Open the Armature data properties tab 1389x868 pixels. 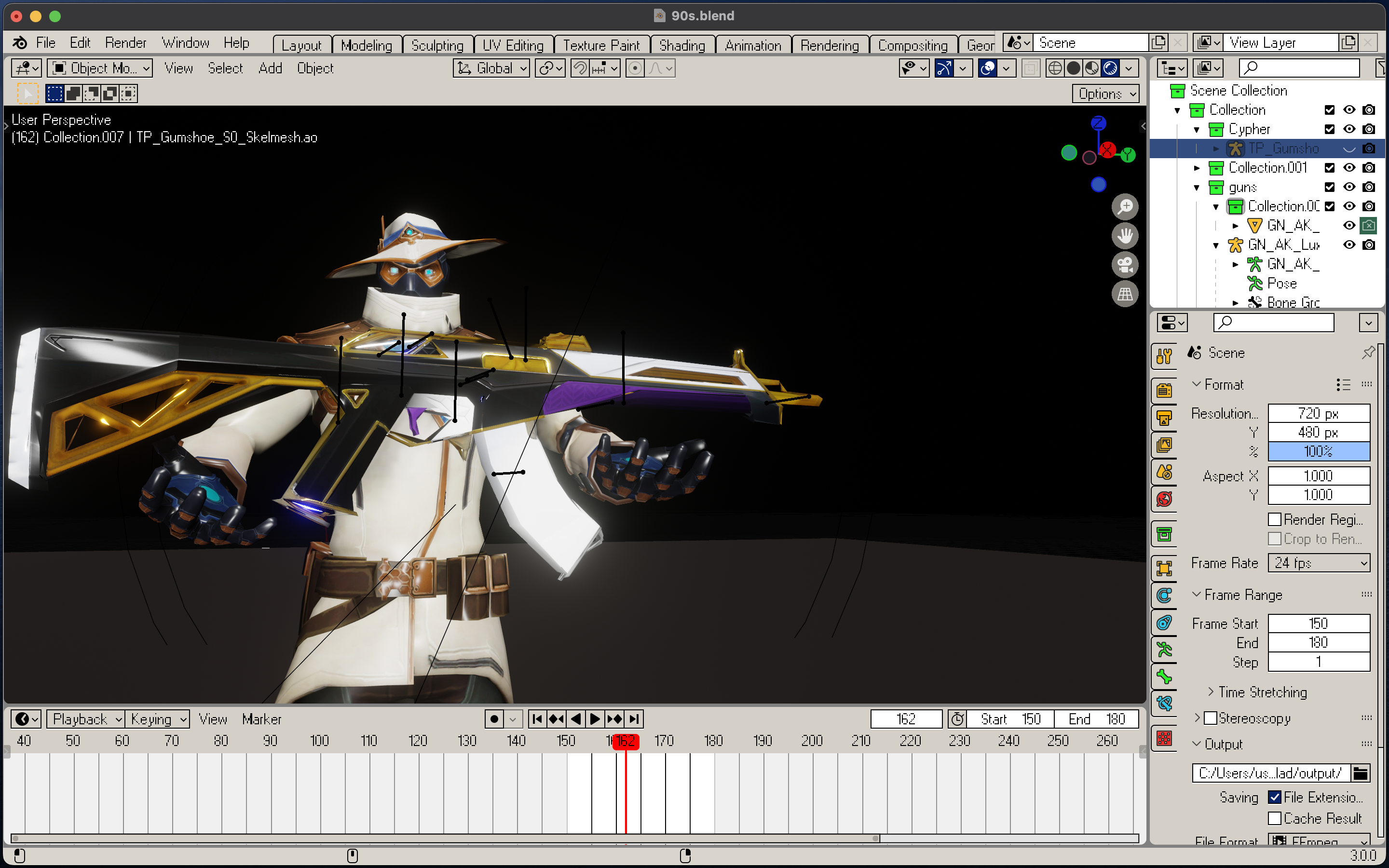[x=1164, y=649]
